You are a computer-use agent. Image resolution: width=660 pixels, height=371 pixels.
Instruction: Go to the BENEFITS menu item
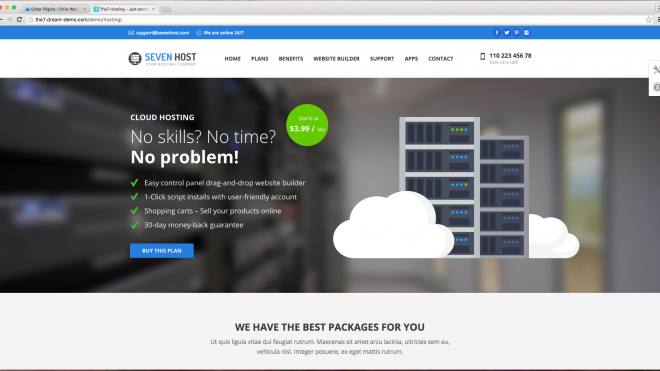pyautogui.click(x=290, y=59)
